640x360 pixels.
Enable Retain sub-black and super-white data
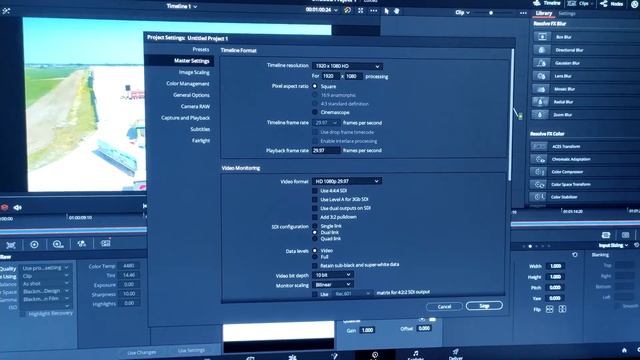tap(315, 265)
